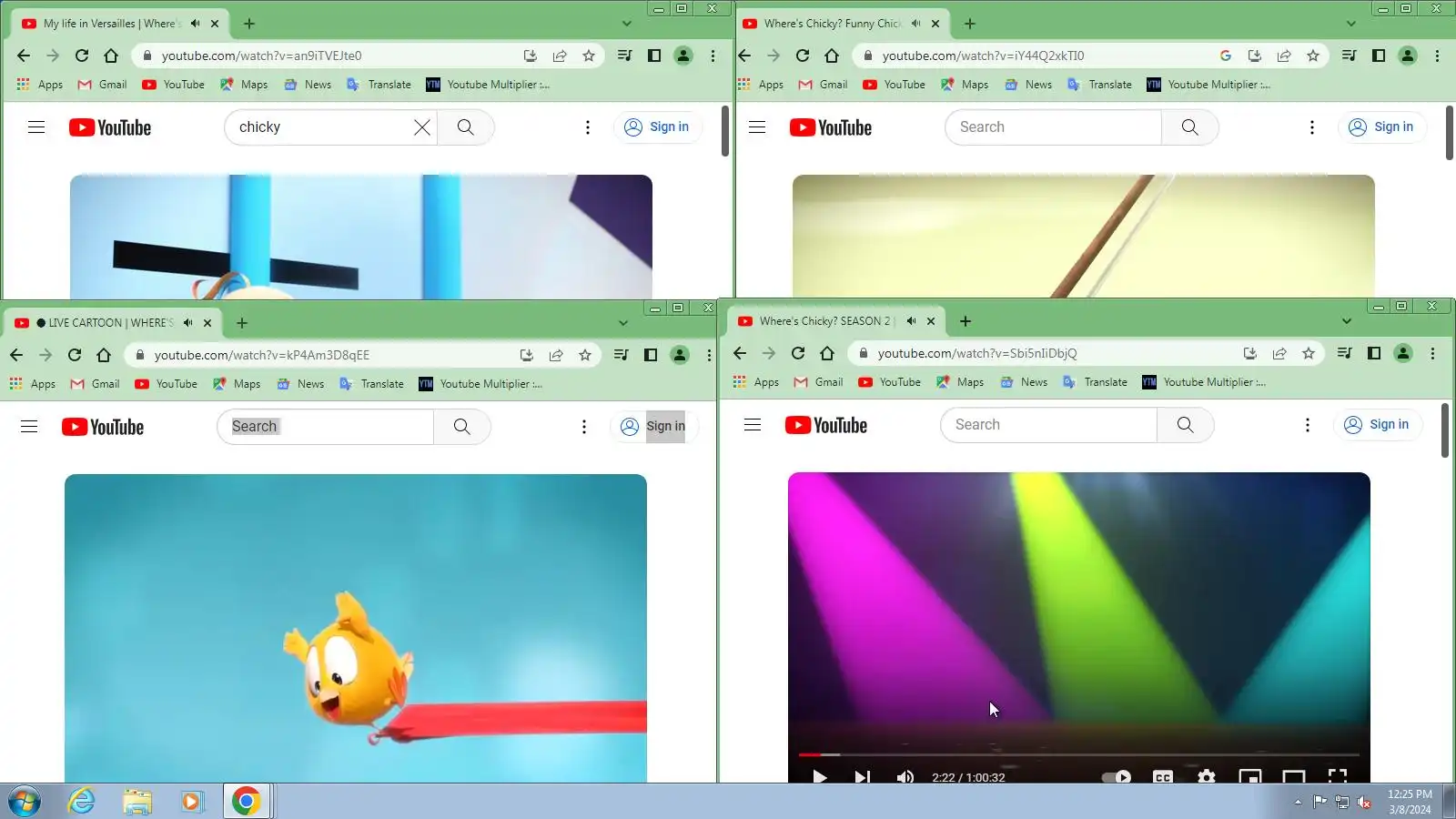Screen dimensions: 1456x819
Task: Open Youtube Multiplier bookmark in Funny Chick window
Action: [1208, 85]
